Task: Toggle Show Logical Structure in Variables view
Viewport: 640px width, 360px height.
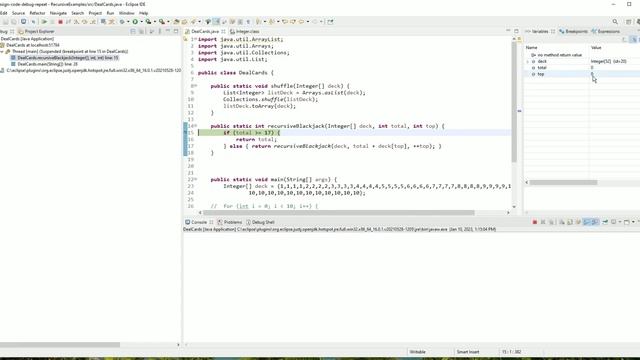Action: (x=633, y=40)
